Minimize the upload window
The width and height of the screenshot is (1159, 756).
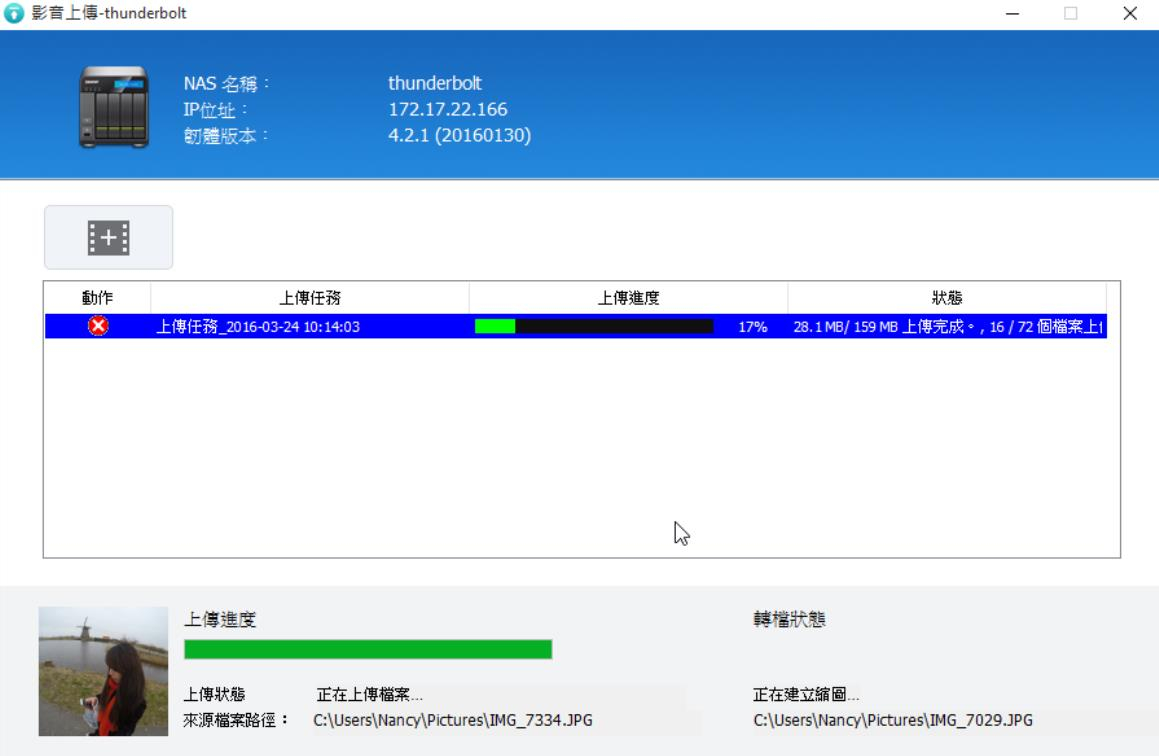coord(1013,14)
